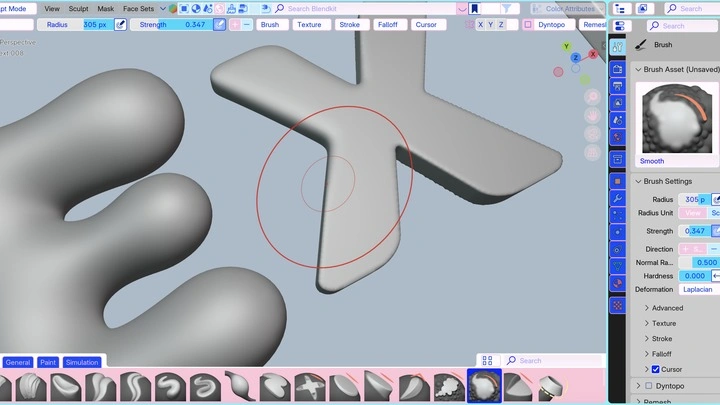Open the Brush popover in the header

pyautogui.click(x=270, y=24)
